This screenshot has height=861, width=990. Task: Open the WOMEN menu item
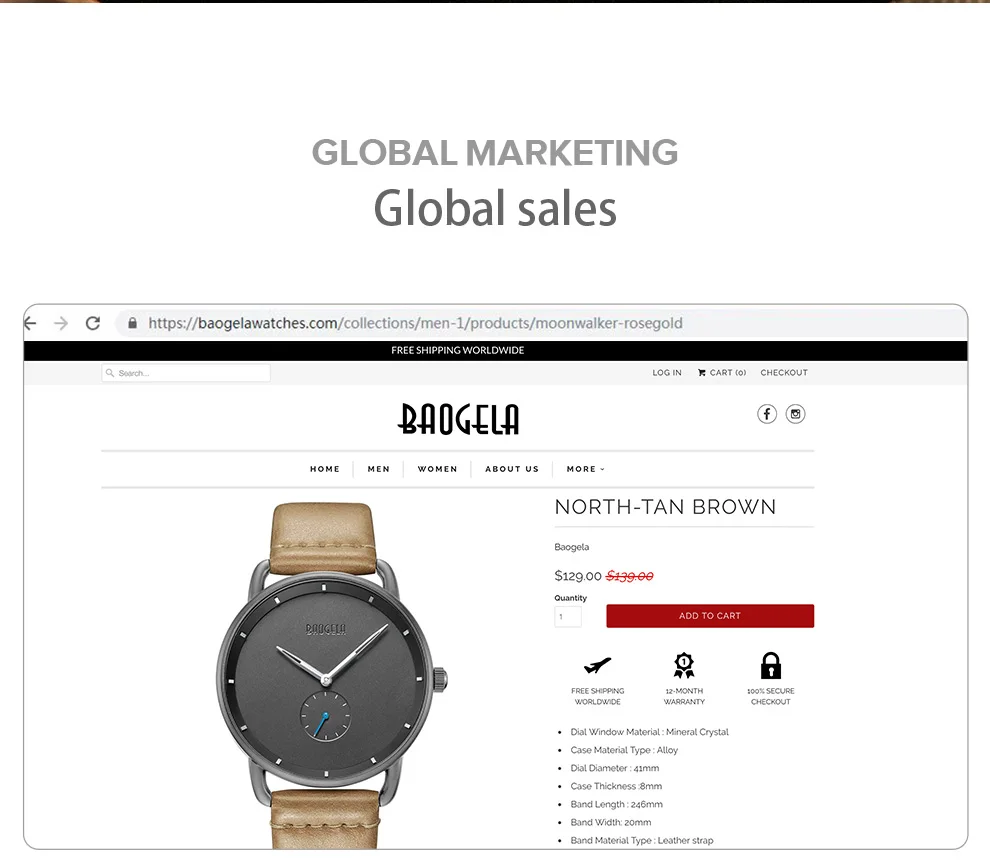coord(438,469)
